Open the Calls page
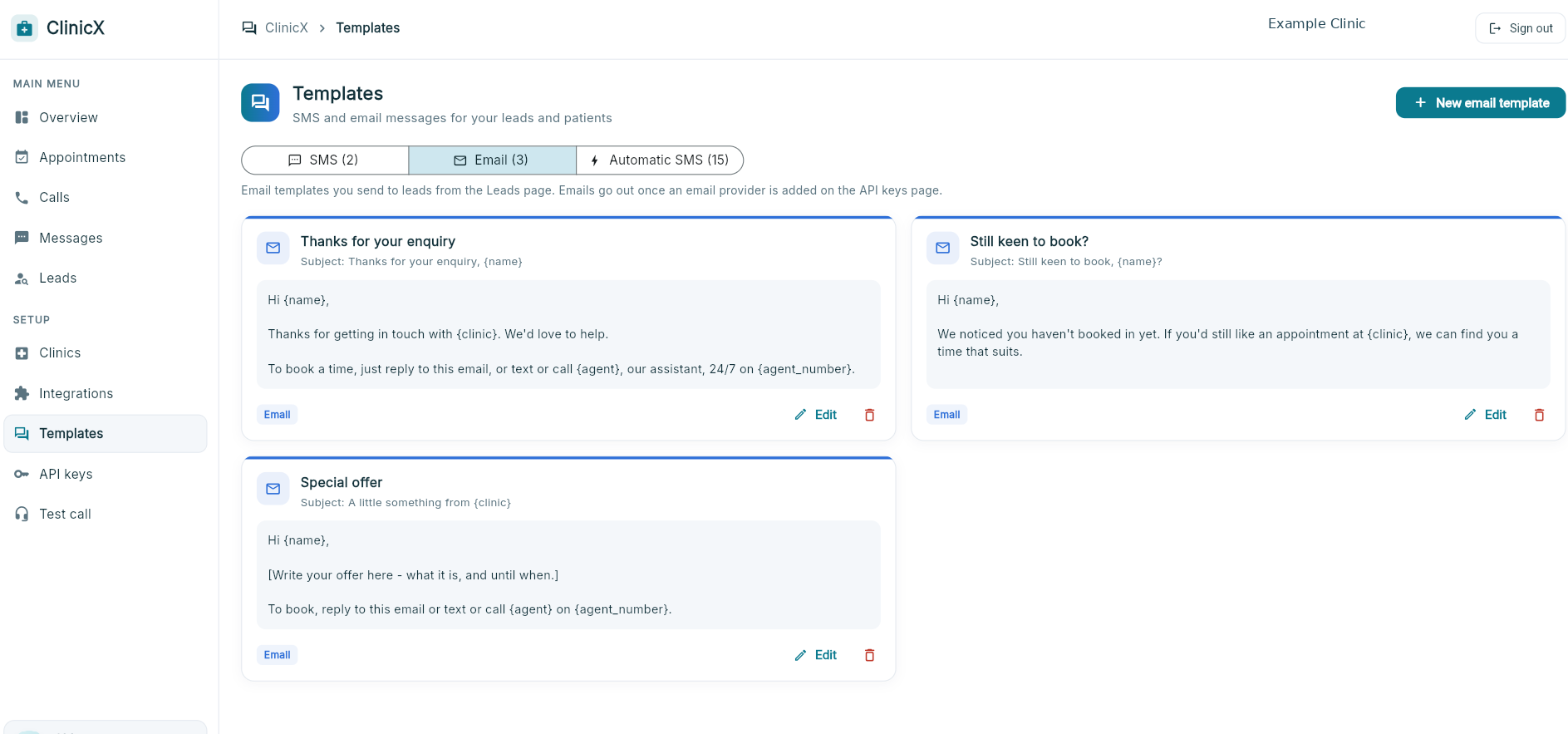 (106, 197)
